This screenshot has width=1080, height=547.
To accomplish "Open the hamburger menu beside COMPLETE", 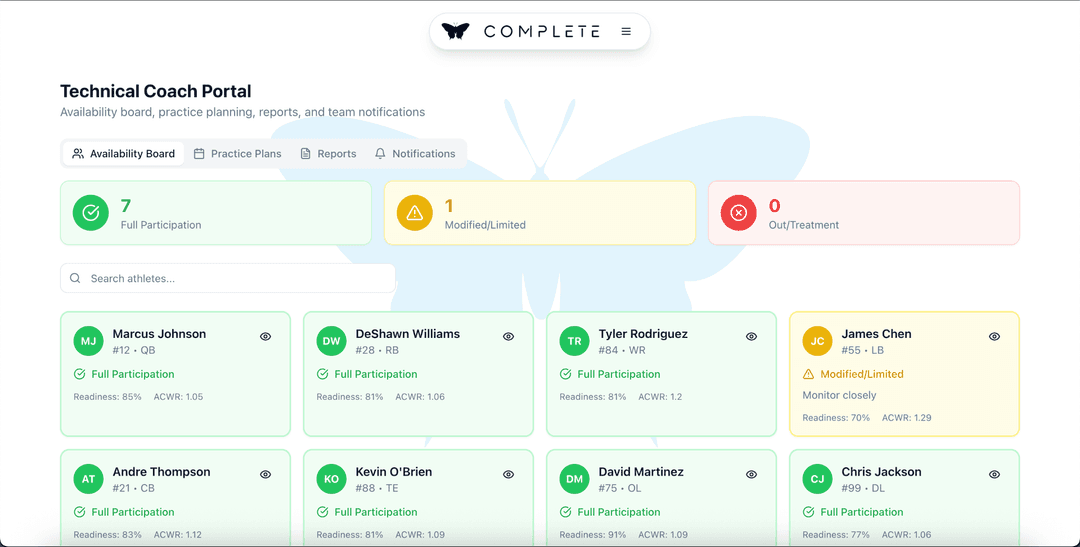I will (626, 31).
